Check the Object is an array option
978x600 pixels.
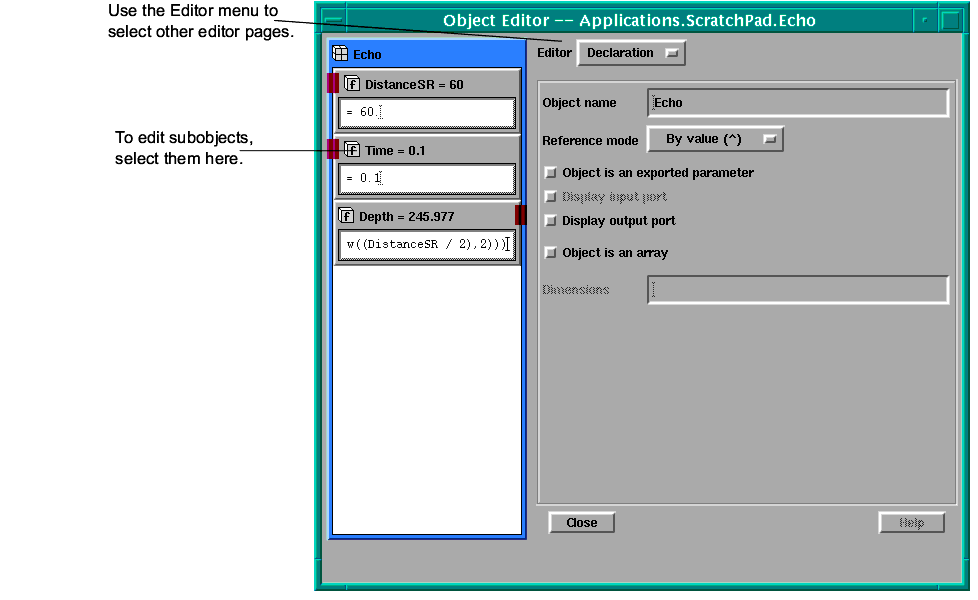coord(549,253)
